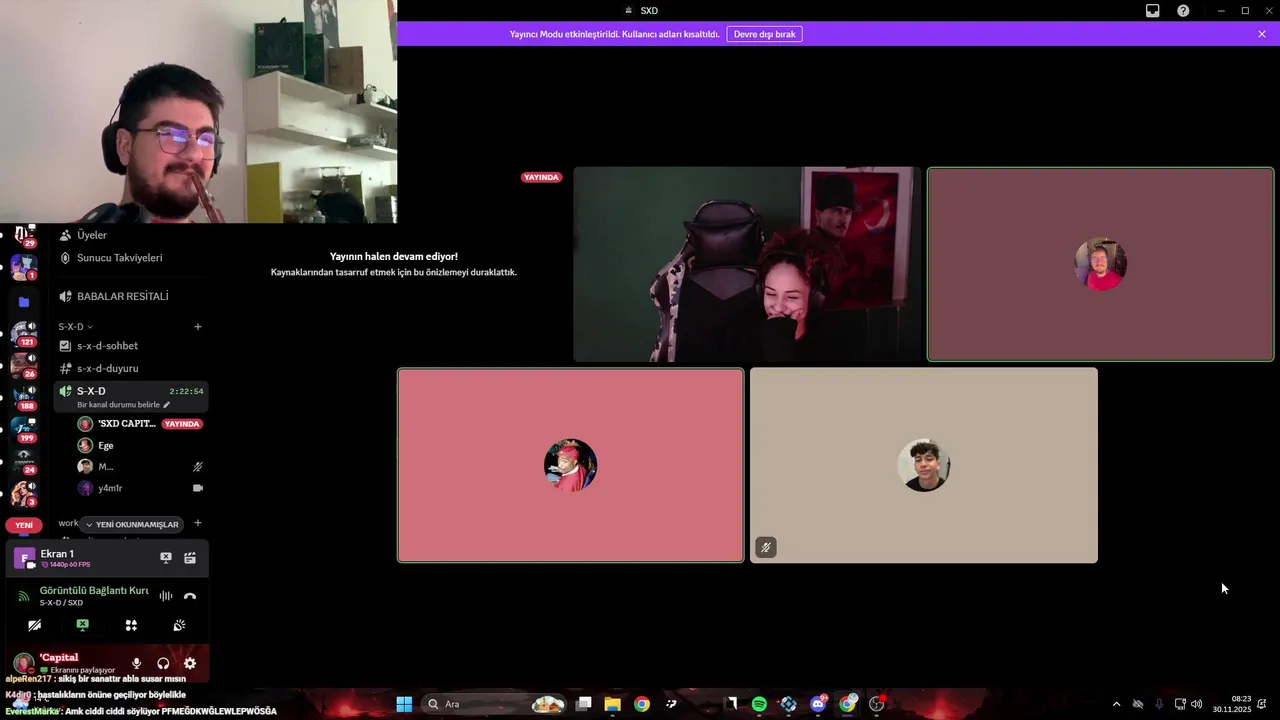The height and width of the screenshot is (720, 1280).
Task: Turn on the camera toggle
Action: coord(34,625)
